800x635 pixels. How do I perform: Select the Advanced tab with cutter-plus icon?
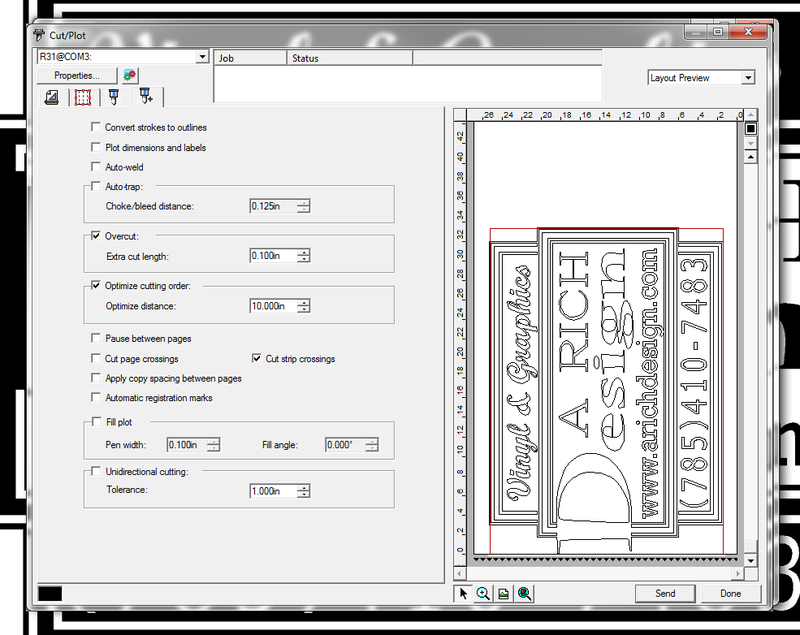[146, 96]
